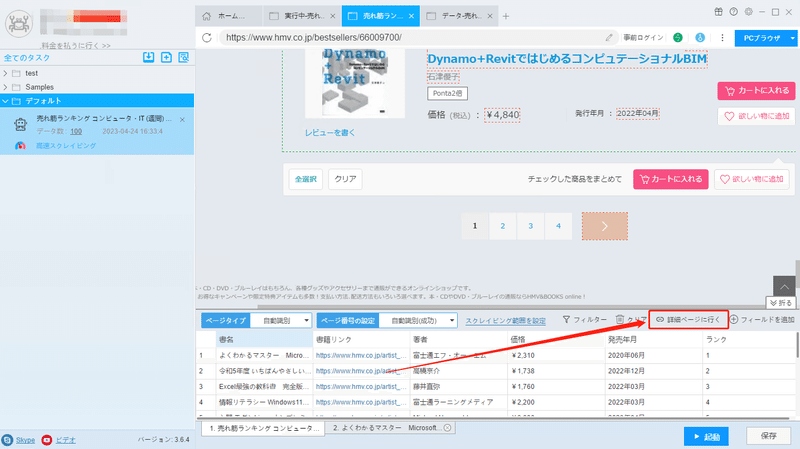Click the フィルター funnel icon
800x449 pixels.
tap(566, 319)
